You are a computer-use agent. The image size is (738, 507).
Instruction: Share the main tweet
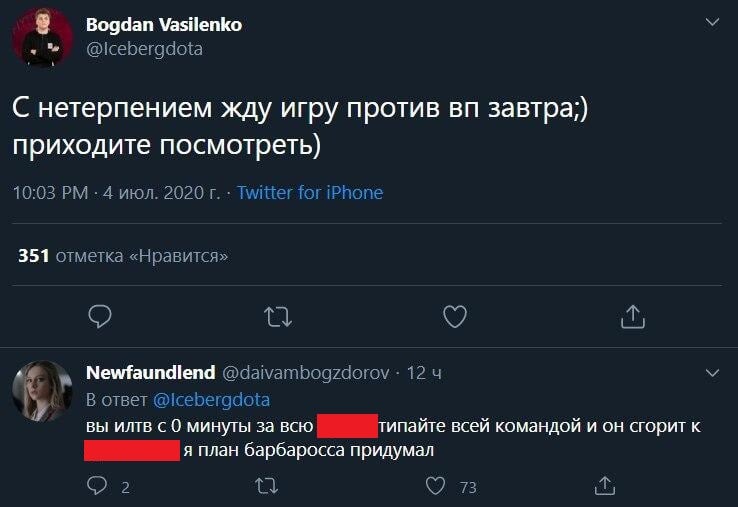pos(633,316)
